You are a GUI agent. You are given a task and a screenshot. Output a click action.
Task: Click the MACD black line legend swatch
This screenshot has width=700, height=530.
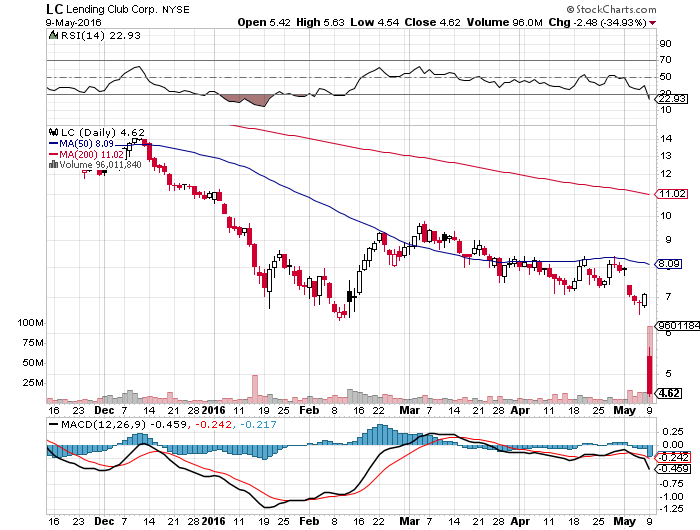(x=53, y=424)
